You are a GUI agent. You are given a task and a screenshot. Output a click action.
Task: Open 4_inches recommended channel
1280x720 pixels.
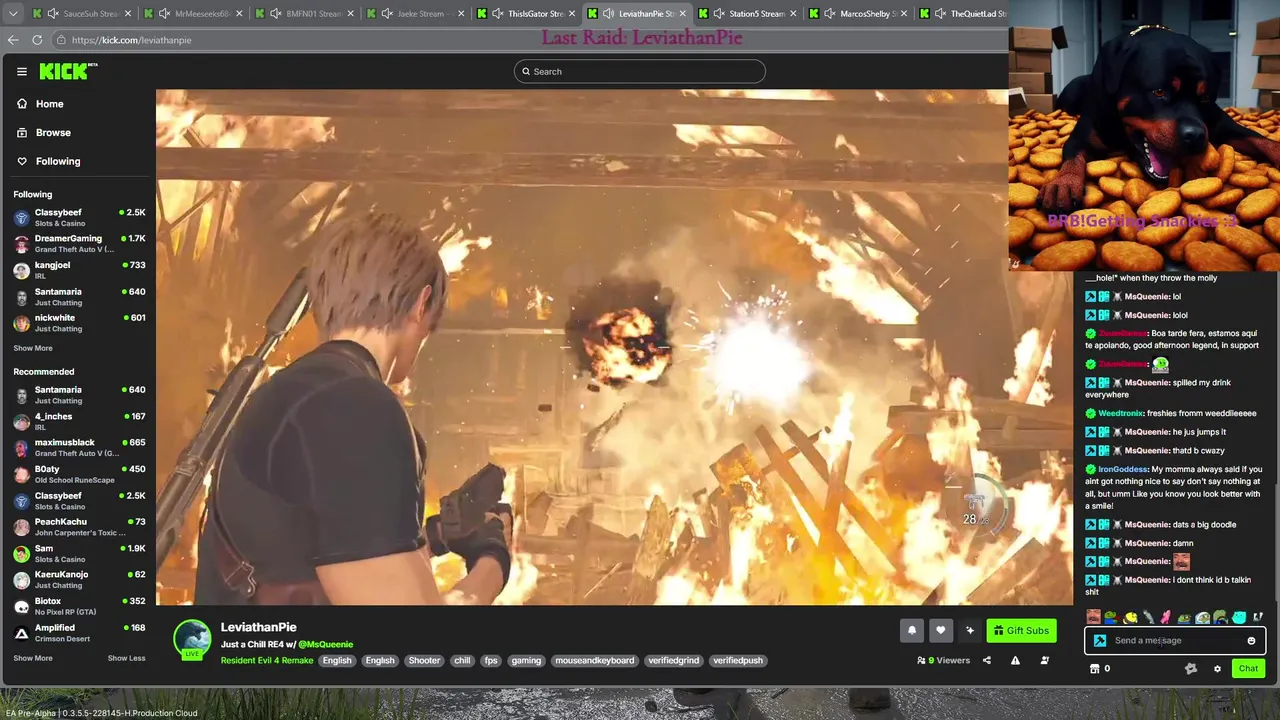pos(78,421)
